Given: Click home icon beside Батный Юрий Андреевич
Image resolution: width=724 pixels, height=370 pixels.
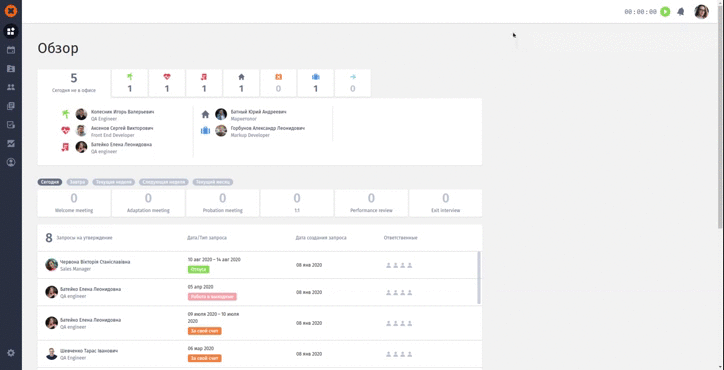Looking at the screenshot, I should pos(205,114).
